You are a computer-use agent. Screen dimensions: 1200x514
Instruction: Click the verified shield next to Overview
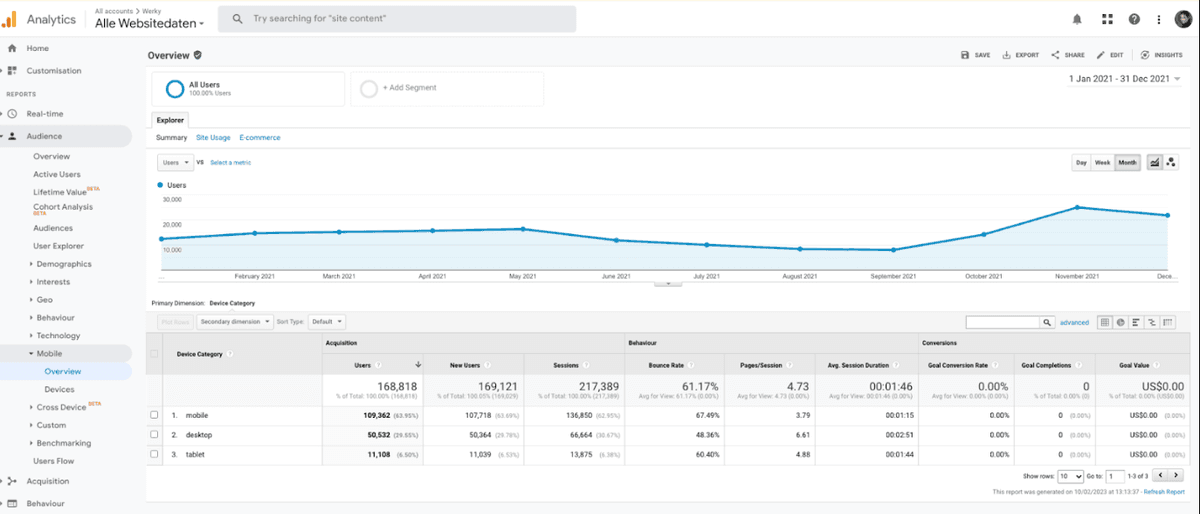click(198, 55)
